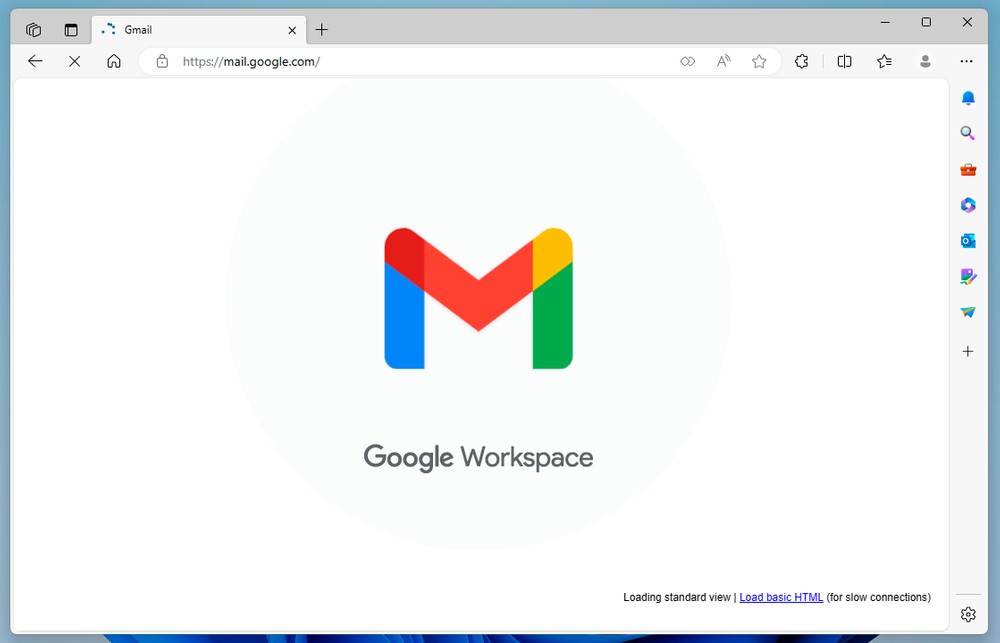Go to the browser home page
The height and width of the screenshot is (643, 1000).
114,61
